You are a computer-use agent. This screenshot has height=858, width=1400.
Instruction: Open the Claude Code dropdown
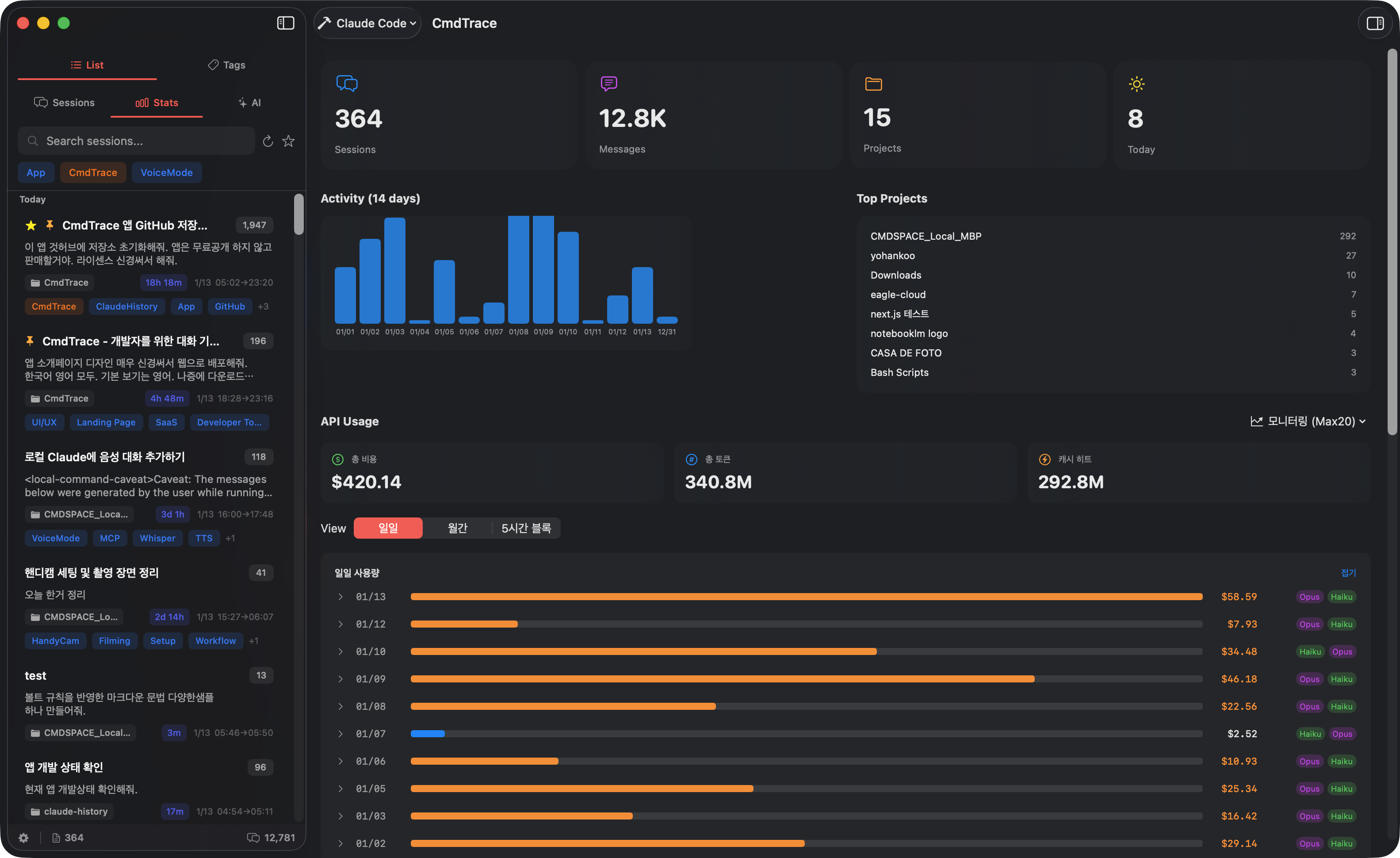click(x=367, y=23)
